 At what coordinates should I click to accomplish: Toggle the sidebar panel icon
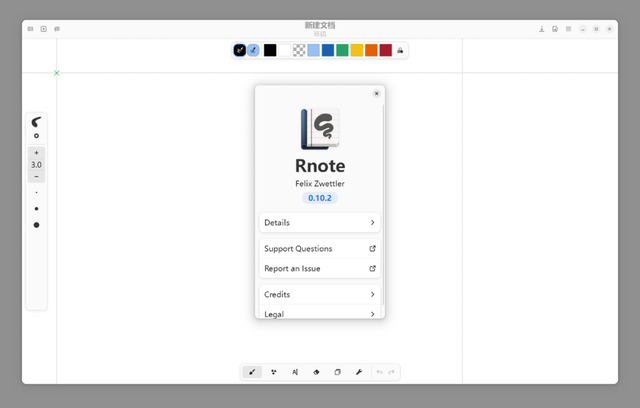pos(31,29)
